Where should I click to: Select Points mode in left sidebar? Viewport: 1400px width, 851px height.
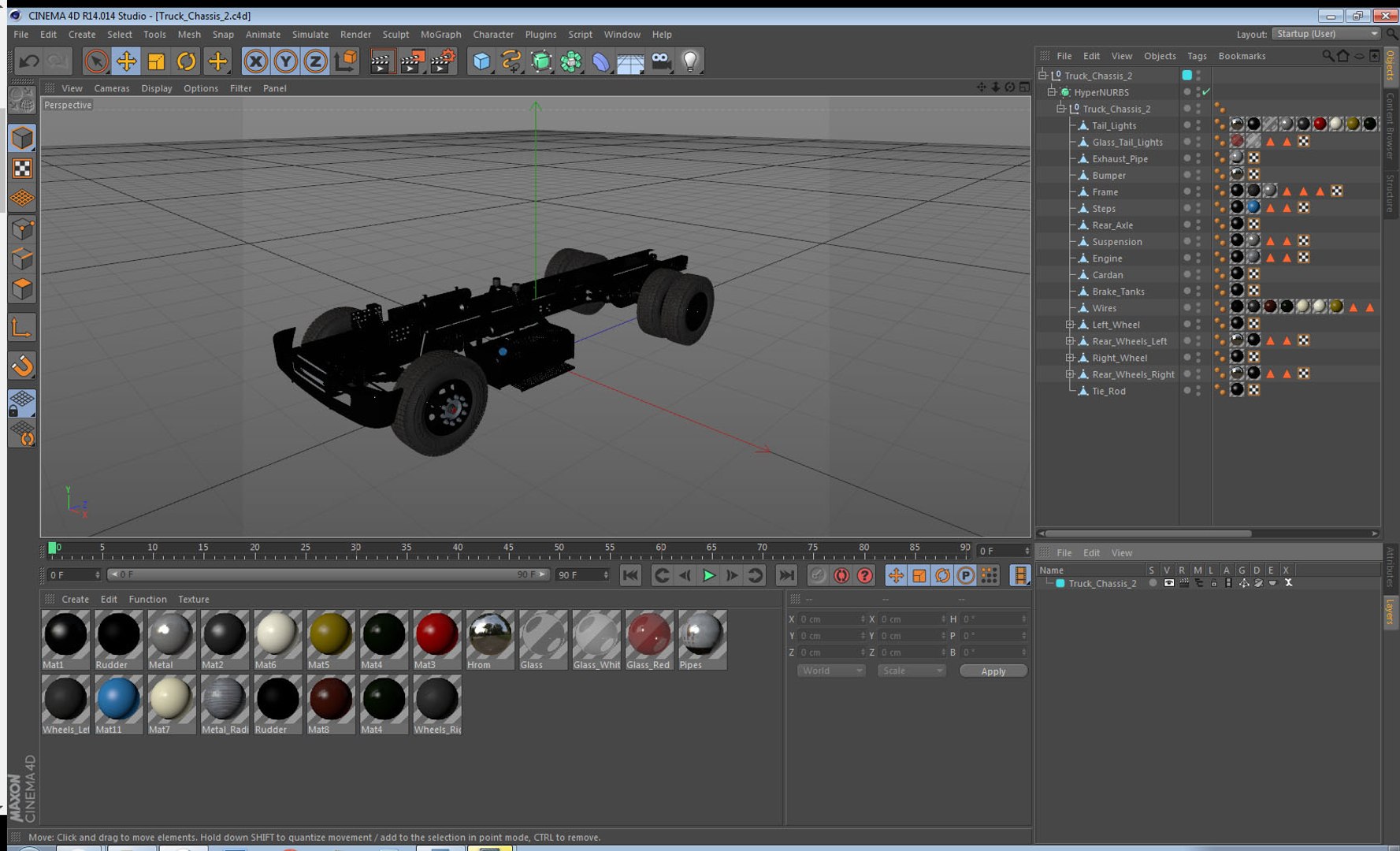(x=22, y=229)
